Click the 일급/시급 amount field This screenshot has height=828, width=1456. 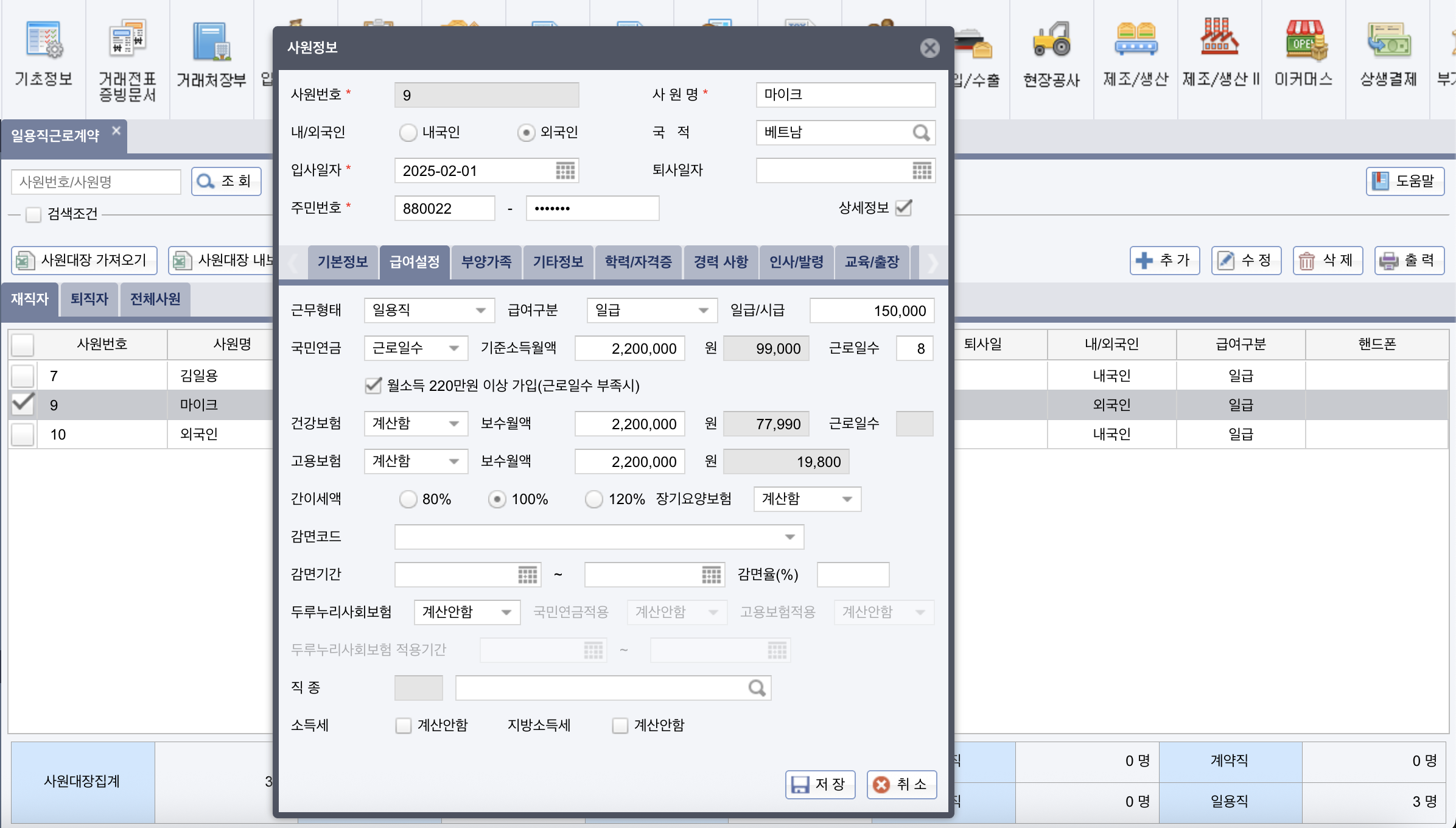(871, 310)
